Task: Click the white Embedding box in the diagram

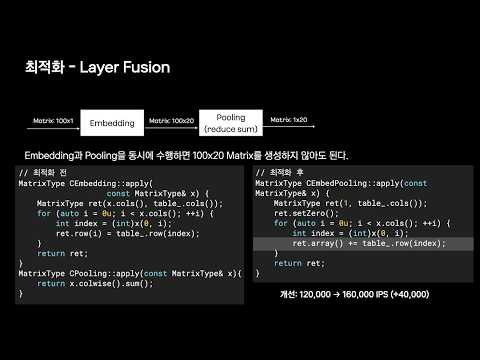Action: click(112, 123)
